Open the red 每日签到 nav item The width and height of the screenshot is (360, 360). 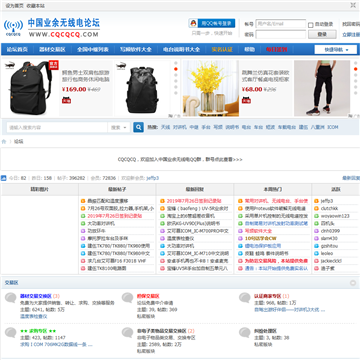click(x=276, y=50)
